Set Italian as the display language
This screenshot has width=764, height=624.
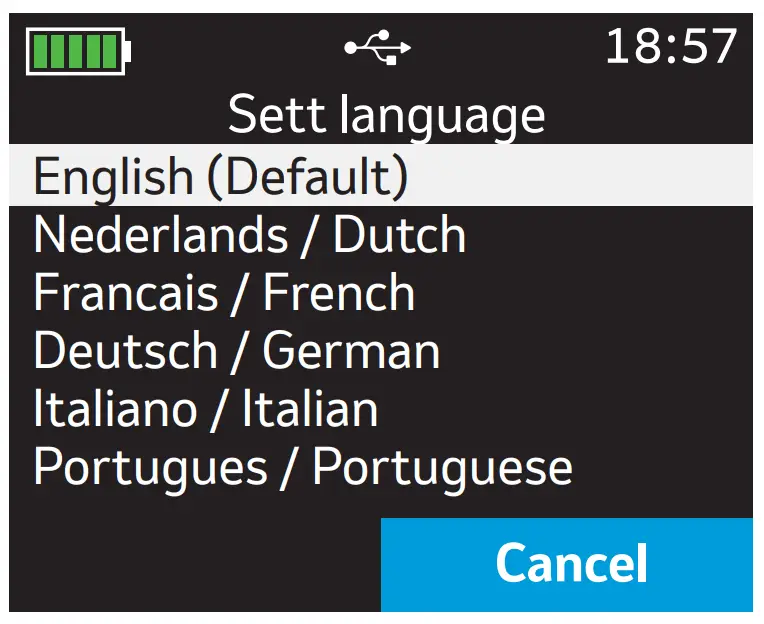click(206, 409)
